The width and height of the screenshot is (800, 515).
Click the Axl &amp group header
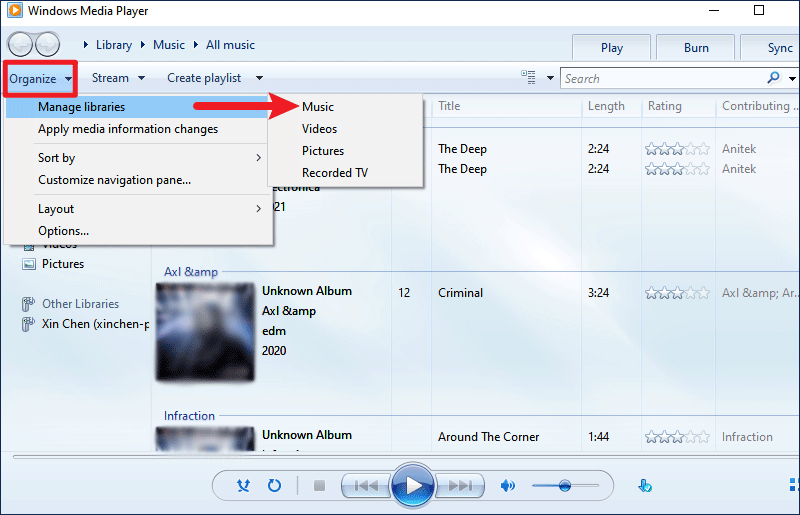191,272
